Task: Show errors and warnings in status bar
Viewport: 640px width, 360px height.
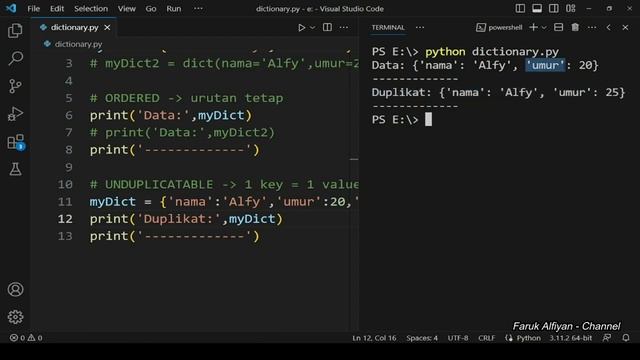Action: pyautogui.click(x=26, y=338)
